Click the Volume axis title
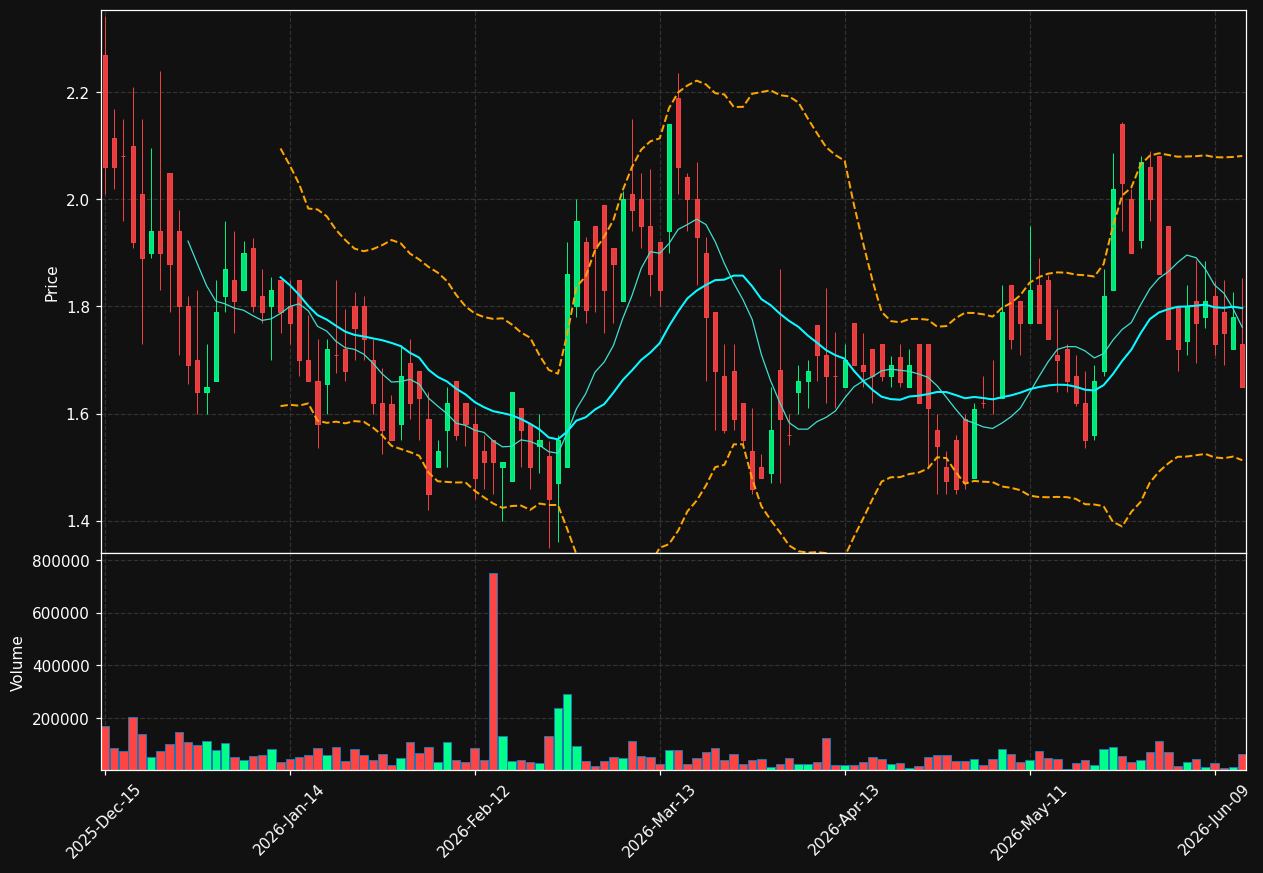 click(x=18, y=663)
